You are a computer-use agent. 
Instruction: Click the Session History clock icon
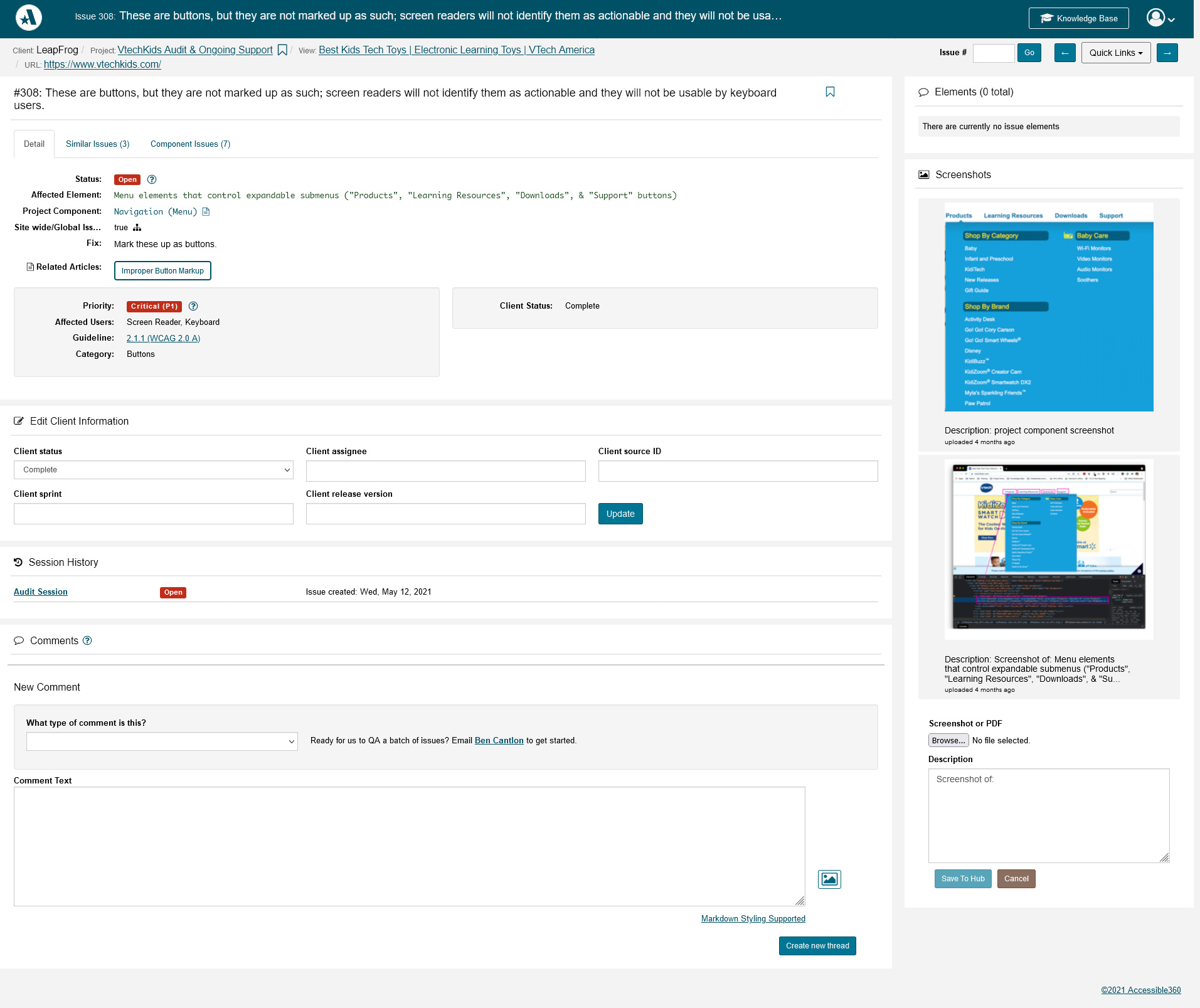(x=18, y=563)
